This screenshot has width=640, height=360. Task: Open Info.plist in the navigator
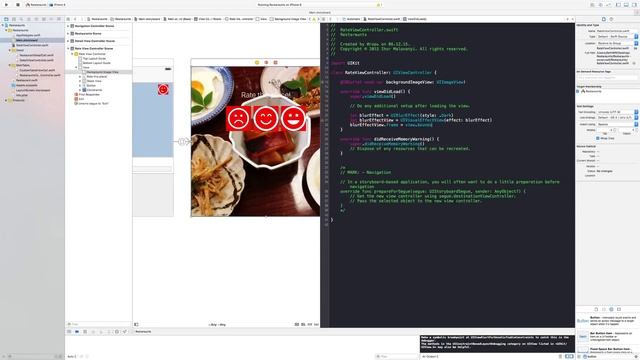[22, 95]
